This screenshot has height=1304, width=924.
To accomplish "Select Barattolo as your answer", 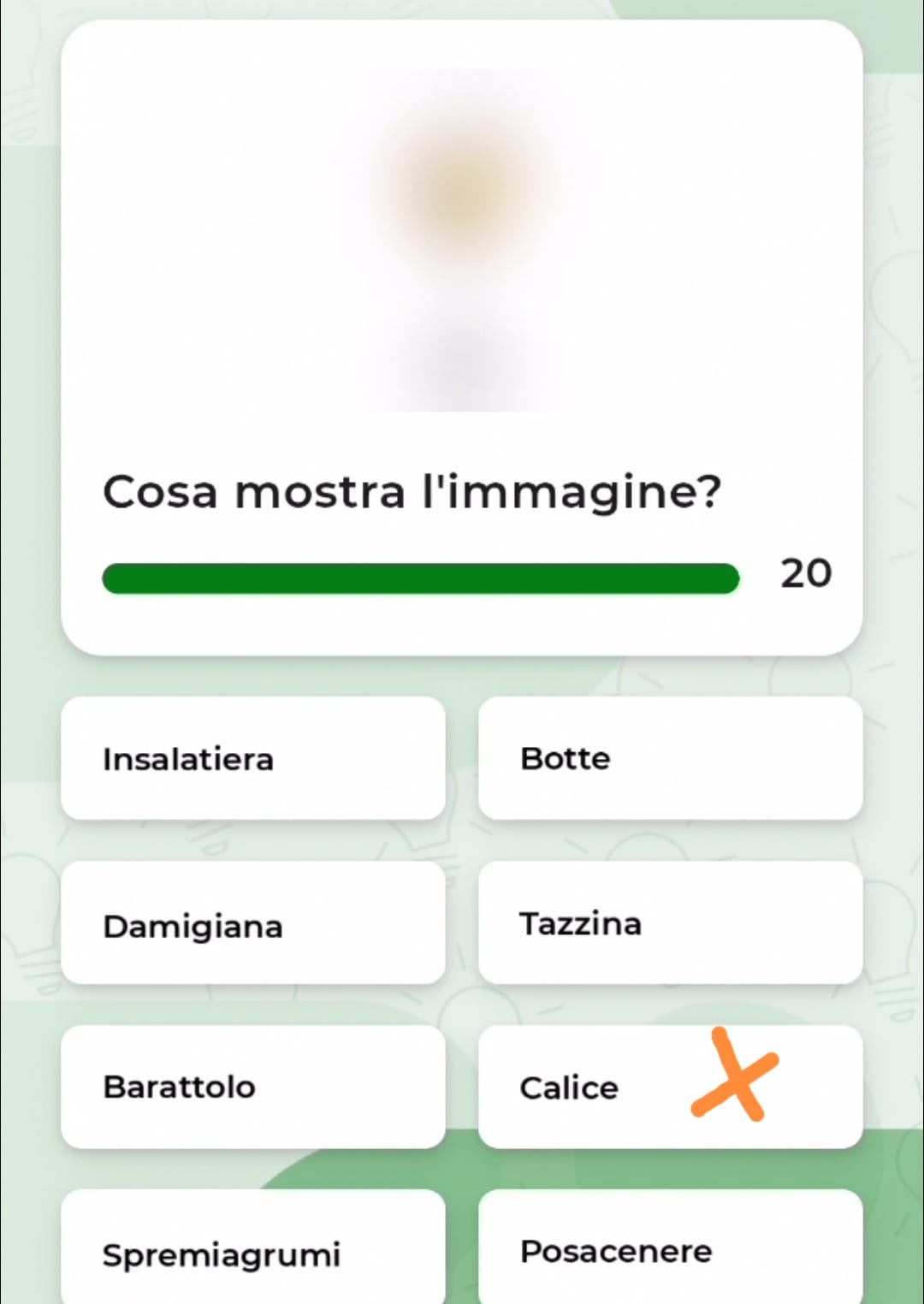I will tap(253, 1087).
